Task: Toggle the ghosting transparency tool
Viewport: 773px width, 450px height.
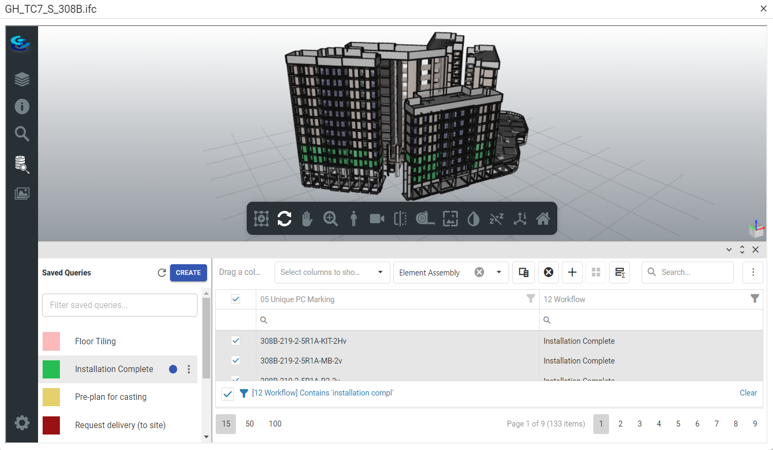Action: 473,218
